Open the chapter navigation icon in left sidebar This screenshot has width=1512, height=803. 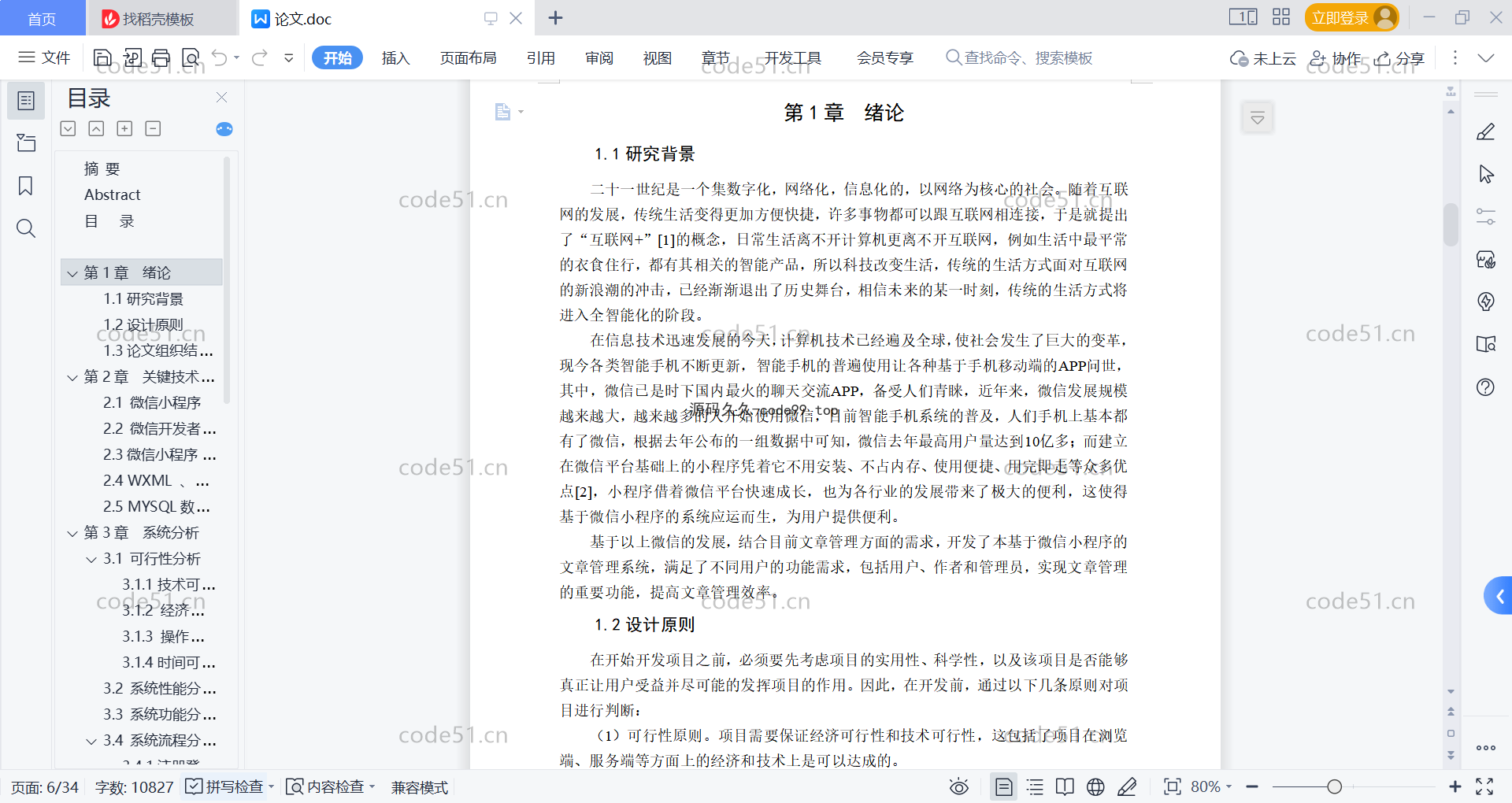tap(26, 142)
